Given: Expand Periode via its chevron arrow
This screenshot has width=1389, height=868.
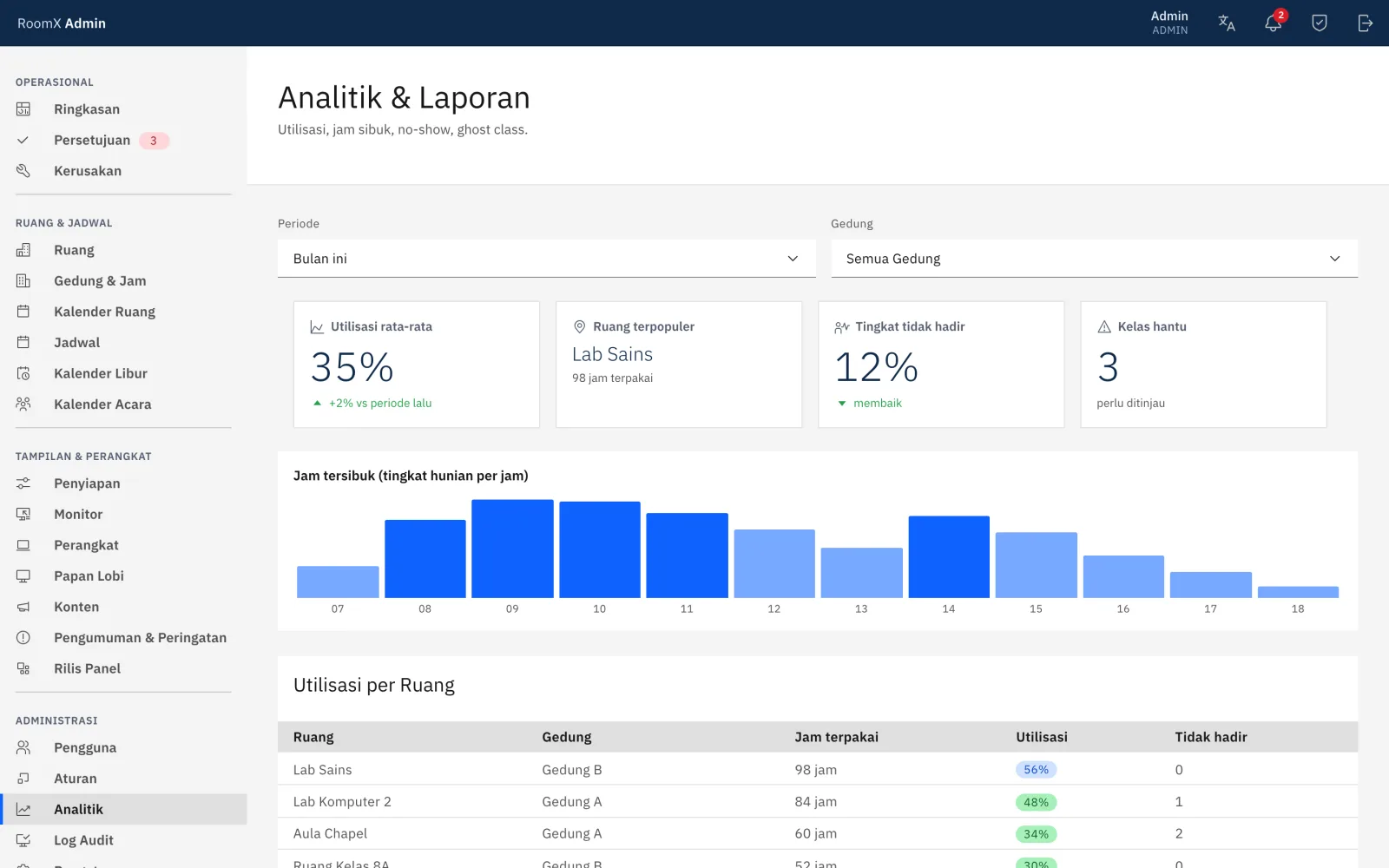Looking at the screenshot, I should click(793, 259).
